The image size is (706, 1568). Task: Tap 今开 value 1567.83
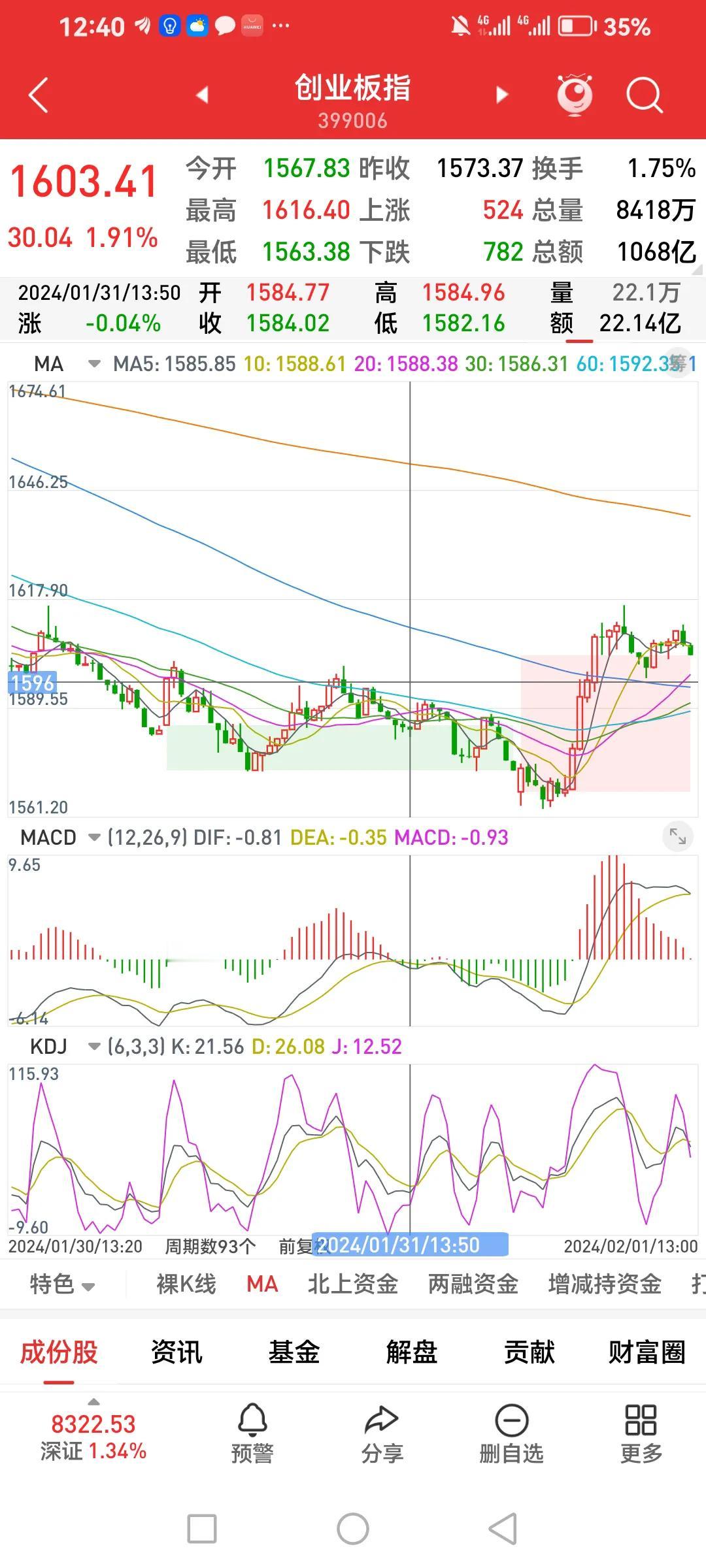pyautogui.click(x=307, y=168)
